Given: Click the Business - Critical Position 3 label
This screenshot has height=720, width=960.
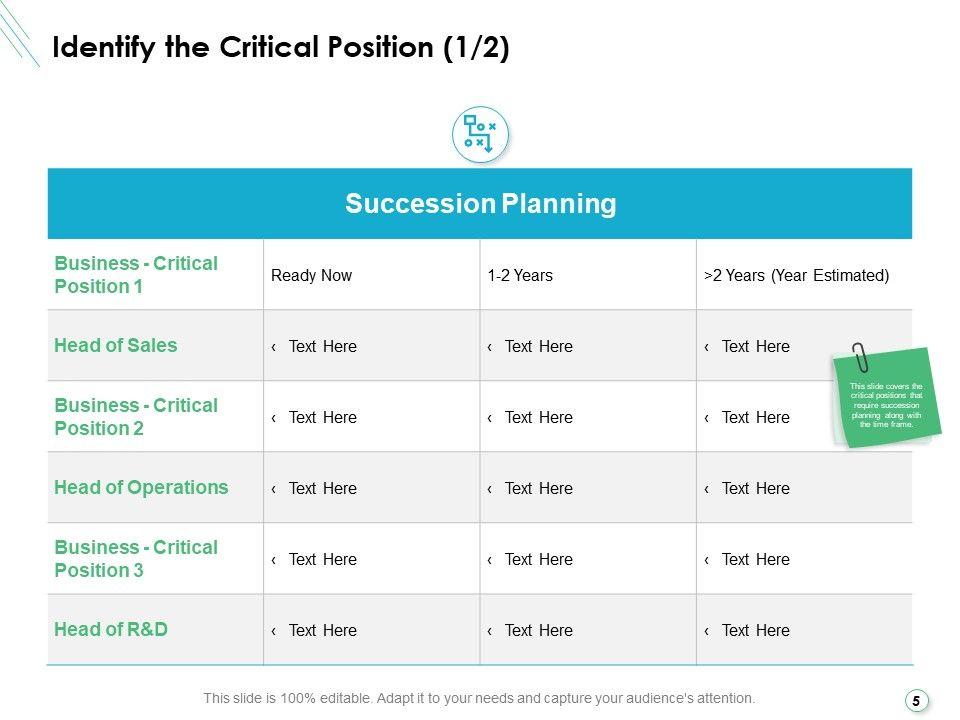Looking at the screenshot, I should pos(136,559).
